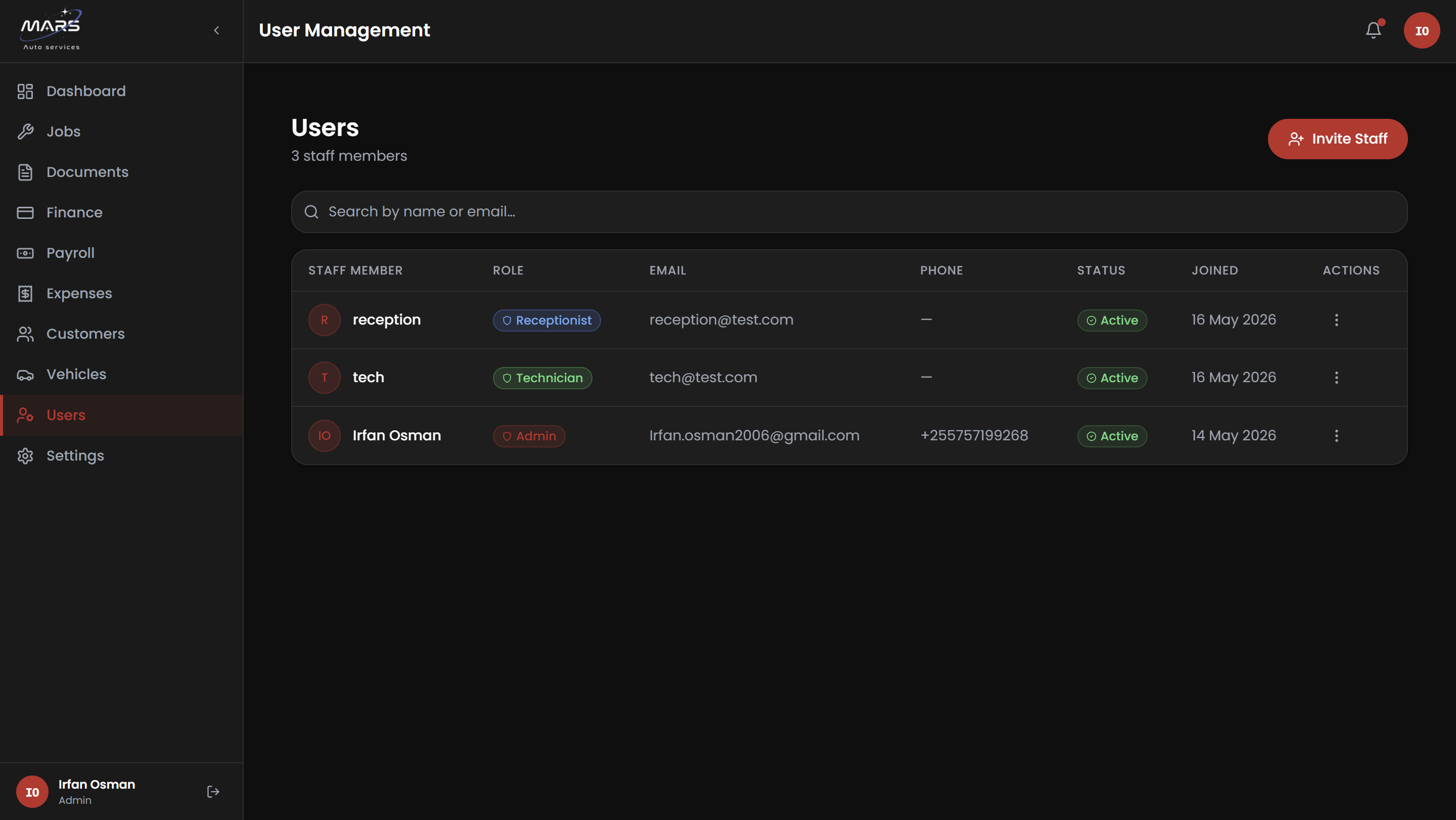
Task: Open the IO profile avatar in header
Action: click(x=1422, y=30)
